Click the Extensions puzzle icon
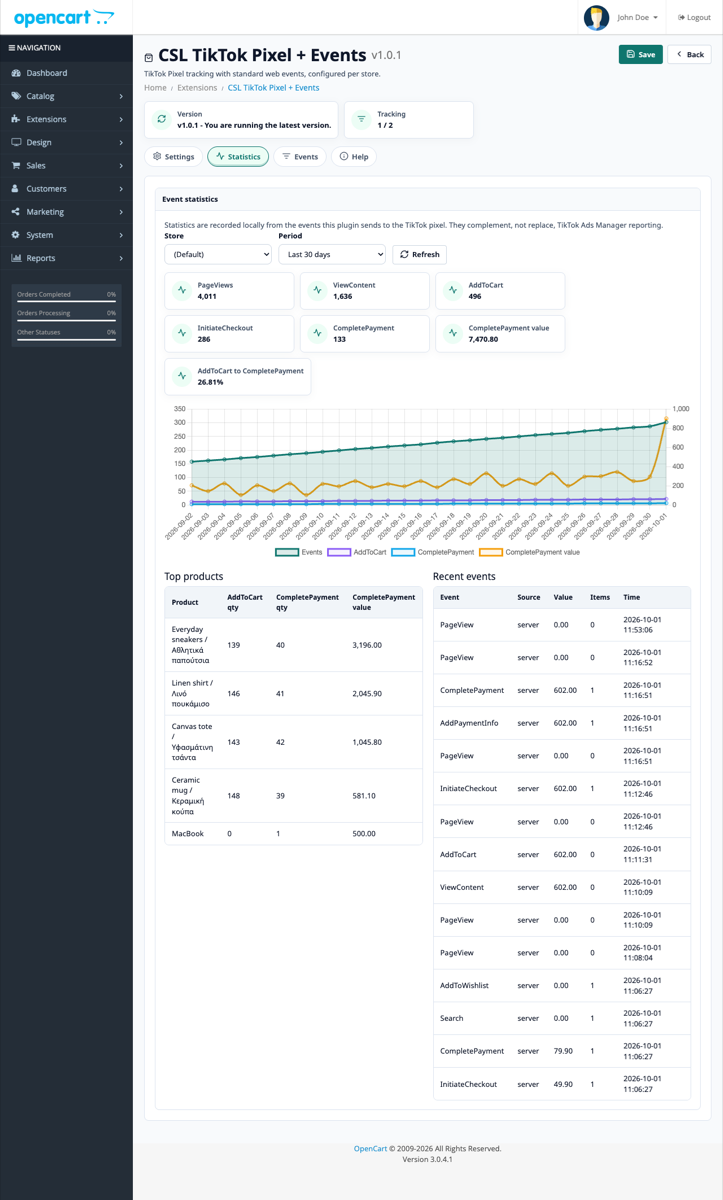The height and width of the screenshot is (1200, 723). point(16,119)
